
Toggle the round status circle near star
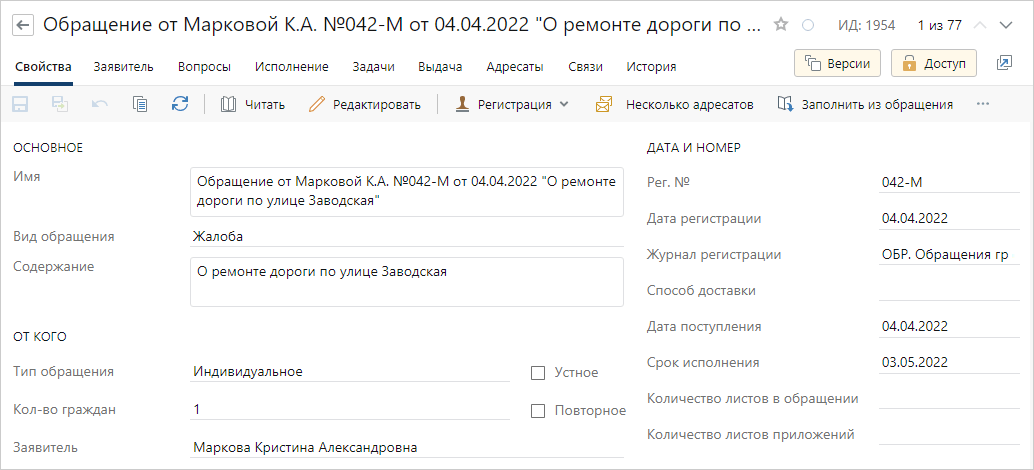click(x=808, y=26)
